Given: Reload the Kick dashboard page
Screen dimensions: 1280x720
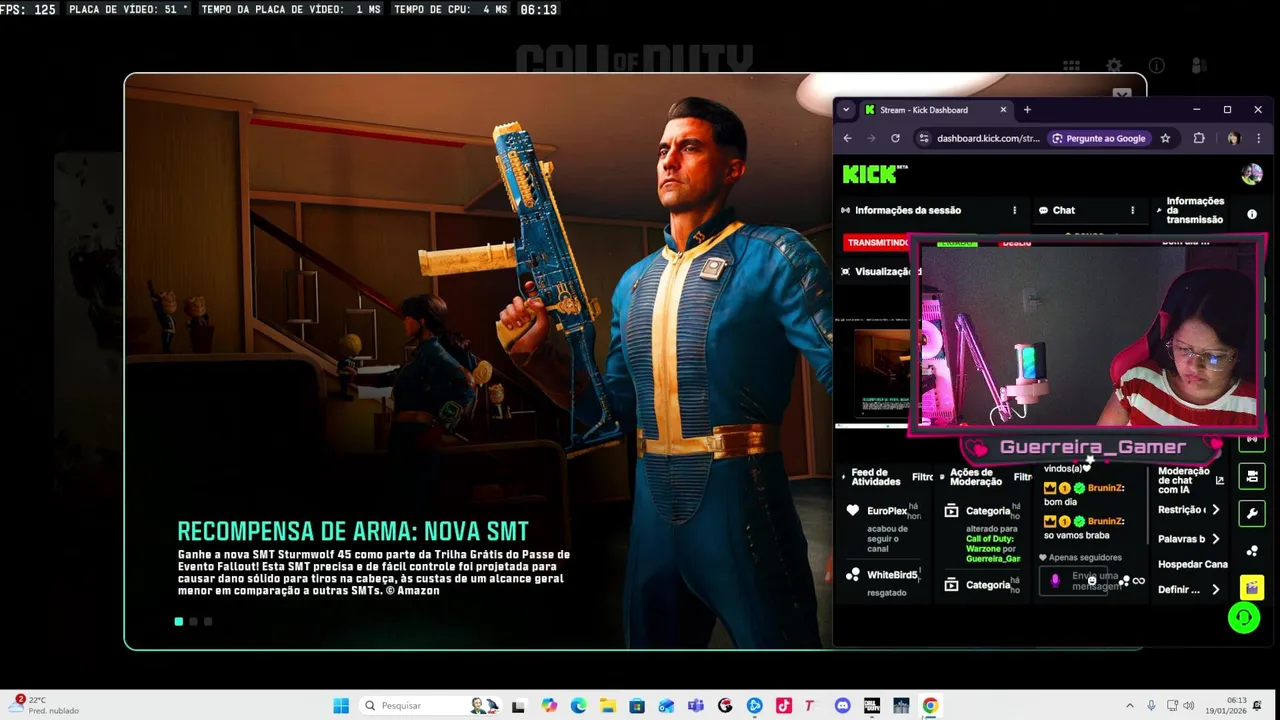Looking at the screenshot, I should click(895, 138).
